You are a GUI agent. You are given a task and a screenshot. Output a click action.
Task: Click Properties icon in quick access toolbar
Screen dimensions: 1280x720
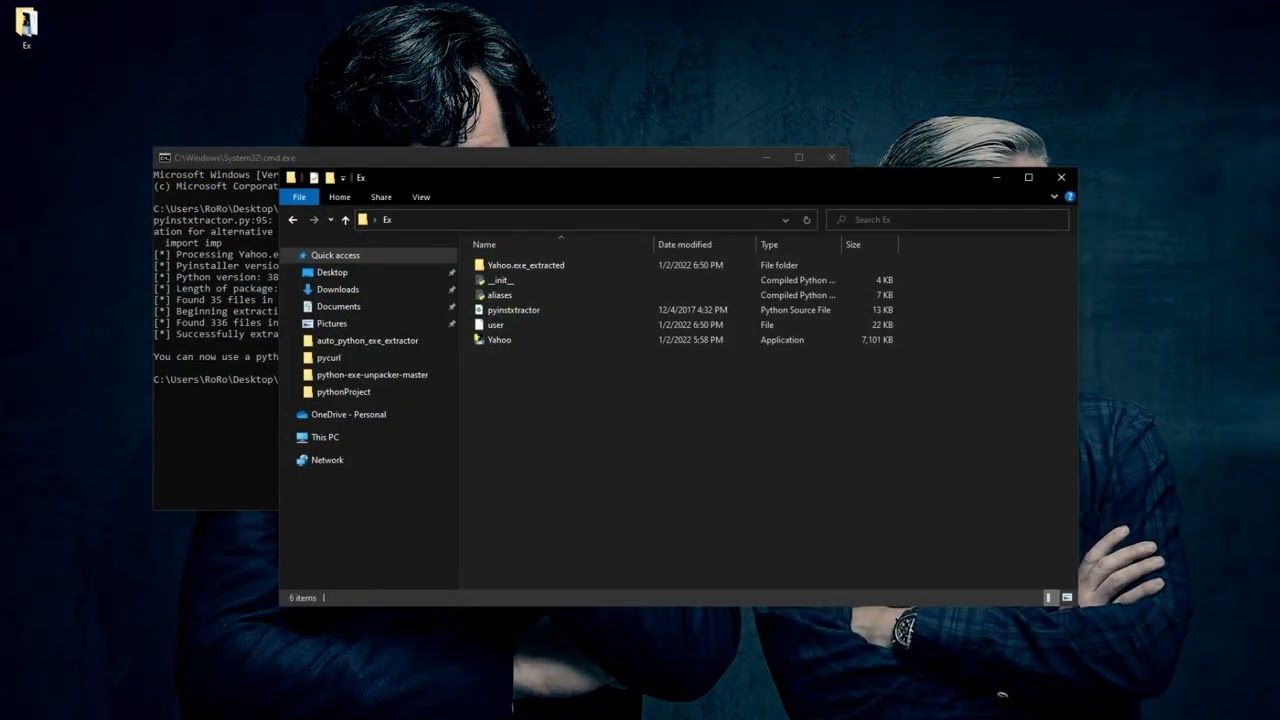click(314, 178)
